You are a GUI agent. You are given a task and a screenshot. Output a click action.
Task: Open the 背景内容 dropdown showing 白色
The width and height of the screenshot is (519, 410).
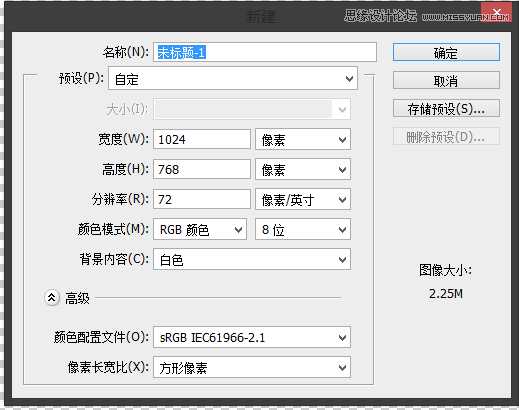[252, 259]
